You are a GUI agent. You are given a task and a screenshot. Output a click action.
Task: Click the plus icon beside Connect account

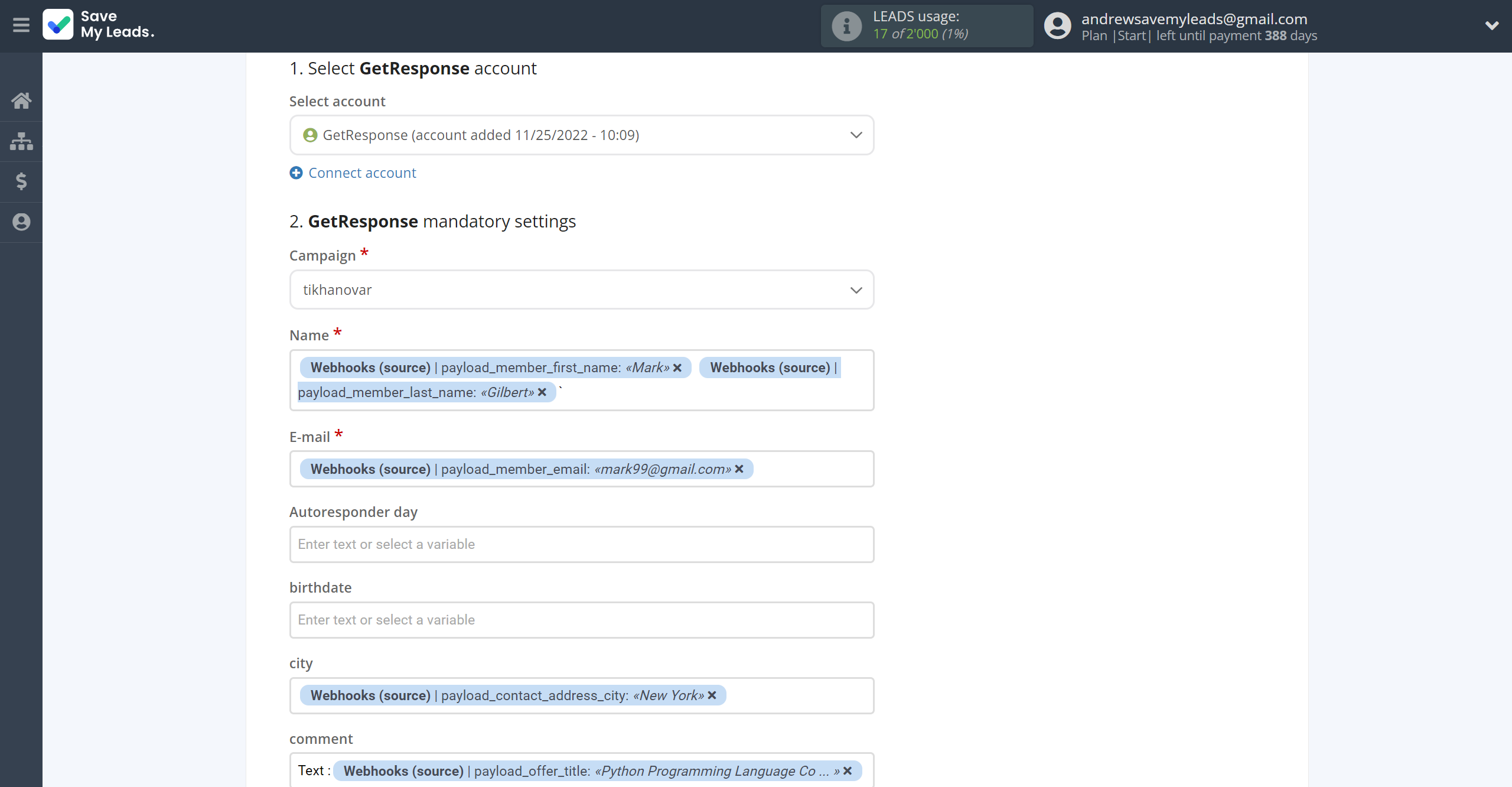click(x=296, y=173)
